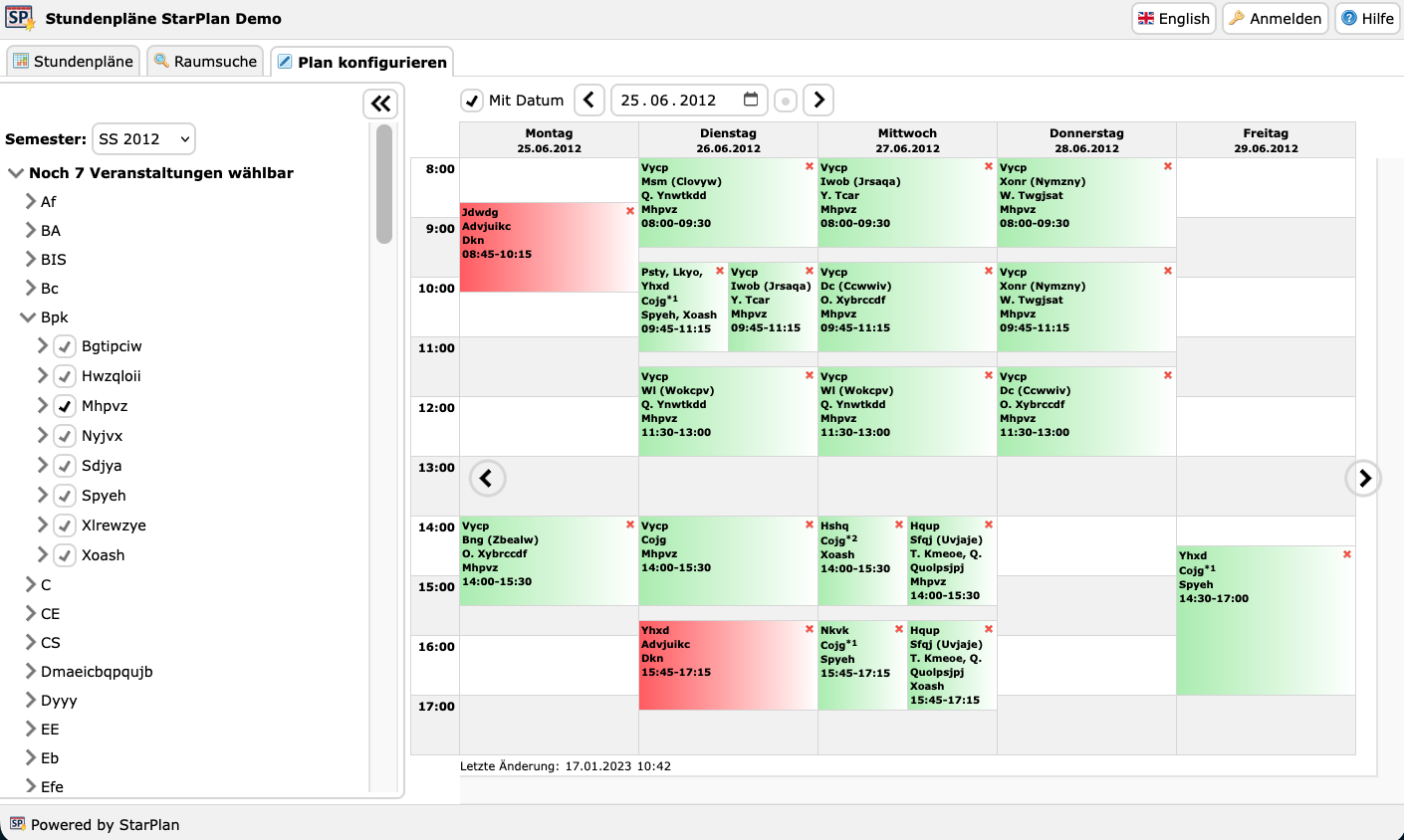Switch to the Raumsuche tab
The image size is (1404, 840).
205,62
